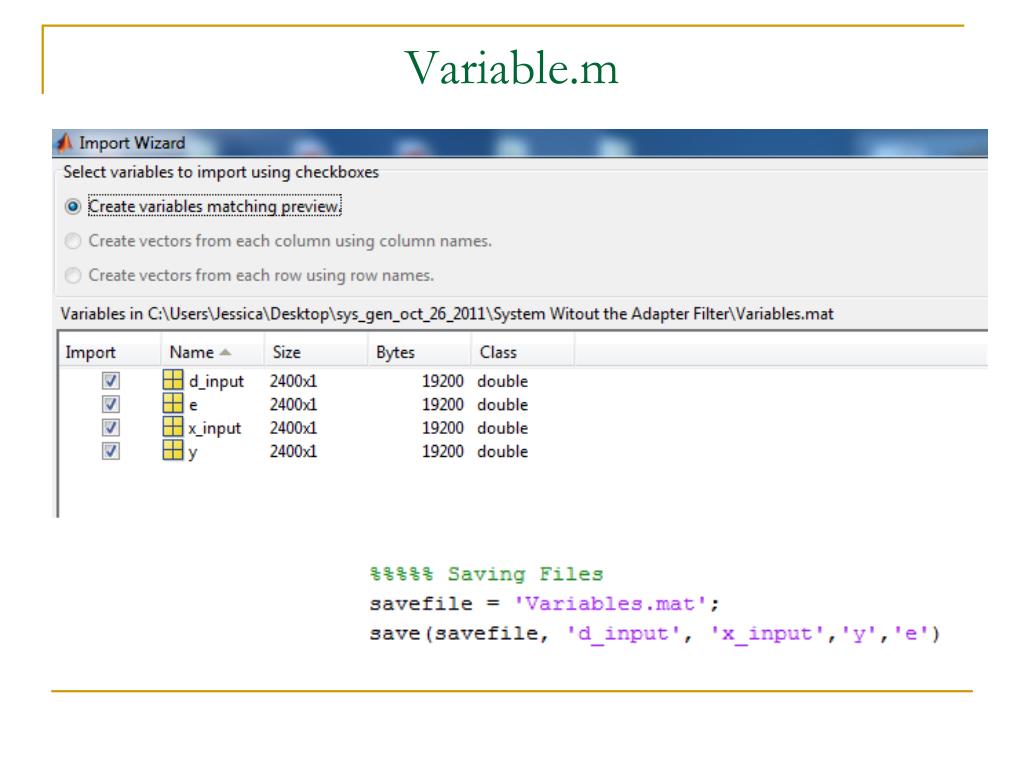Click the matrix icon beside variable e

point(173,403)
